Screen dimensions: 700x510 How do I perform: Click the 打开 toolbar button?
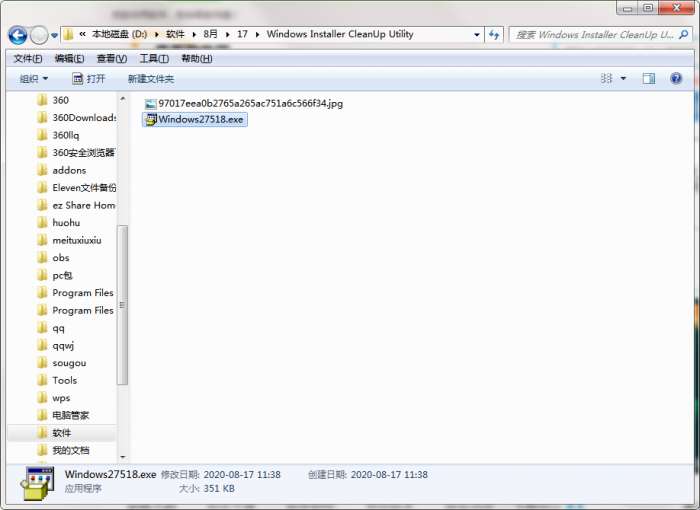pyautogui.click(x=88, y=79)
